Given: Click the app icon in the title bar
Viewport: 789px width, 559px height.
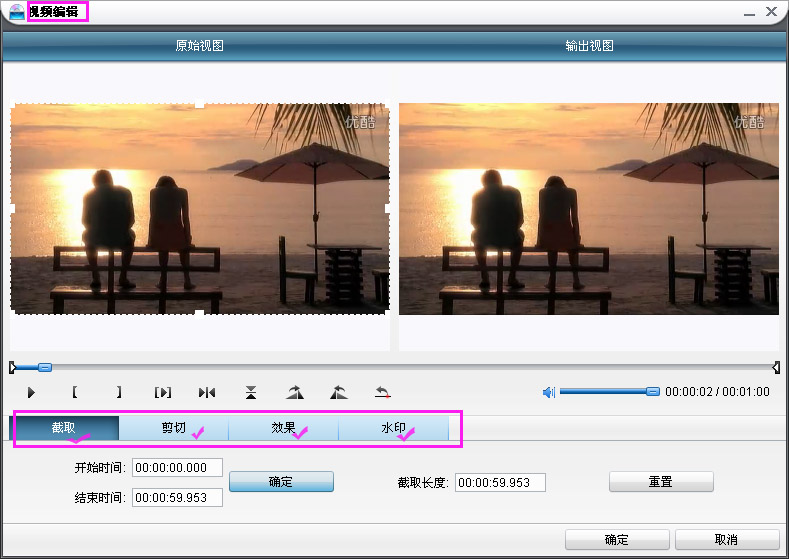Looking at the screenshot, I should (x=17, y=12).
